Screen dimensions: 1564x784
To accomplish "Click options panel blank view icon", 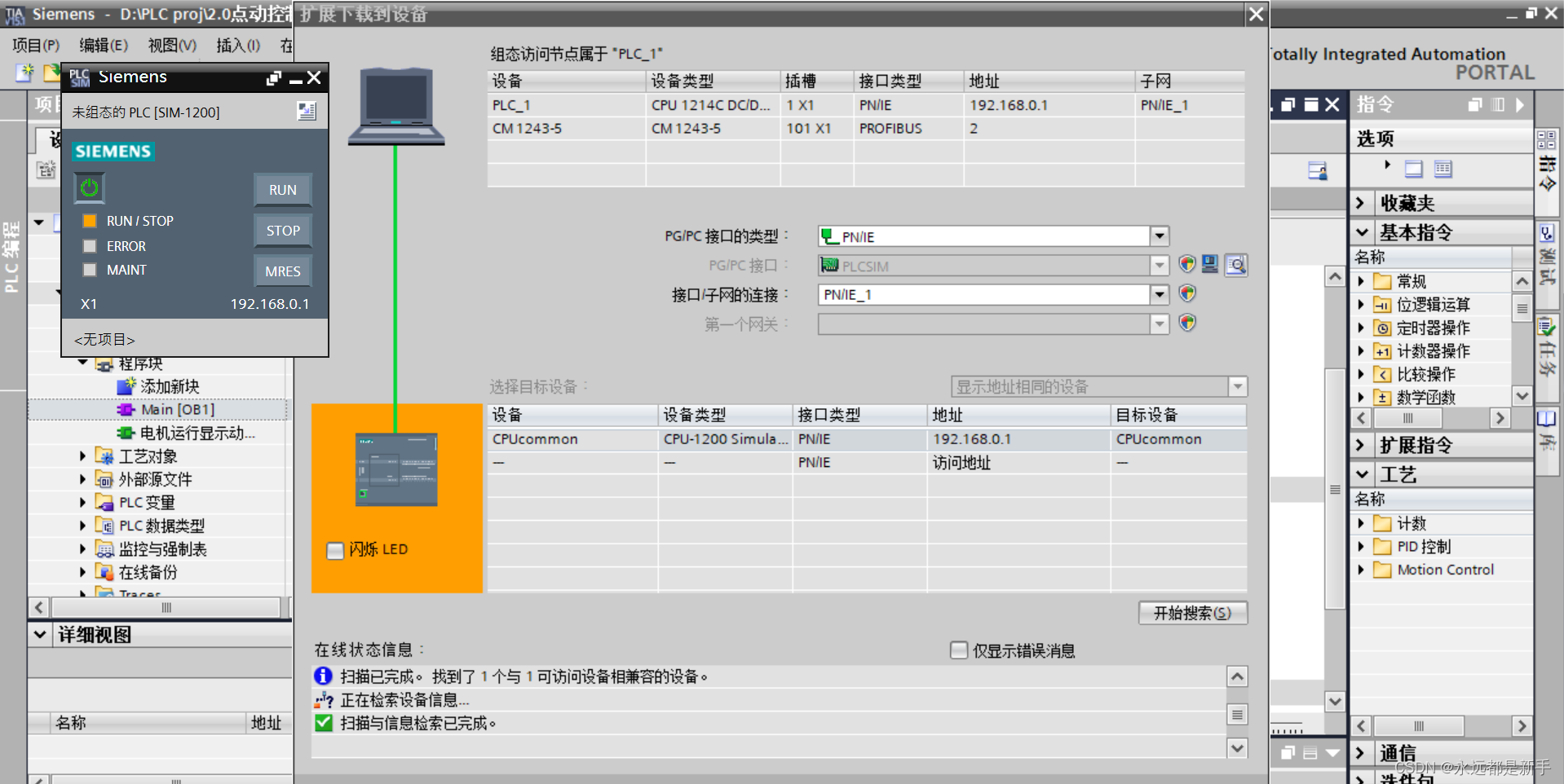I will click(x=1414, y=169).
